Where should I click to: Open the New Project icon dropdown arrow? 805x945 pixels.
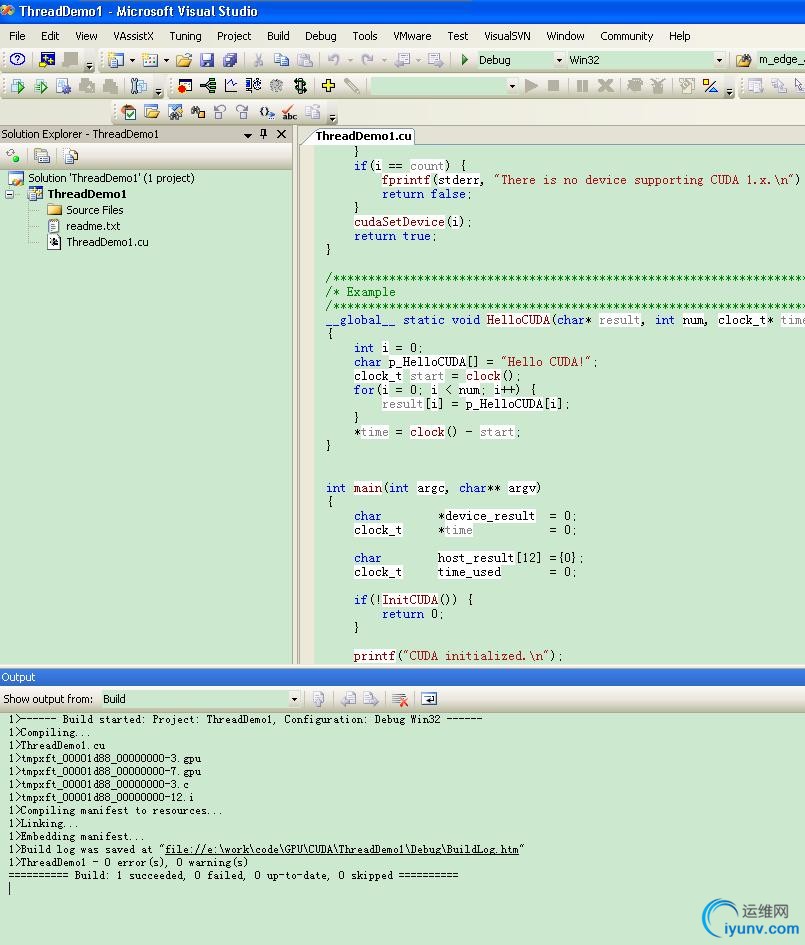tap(132, 60)
